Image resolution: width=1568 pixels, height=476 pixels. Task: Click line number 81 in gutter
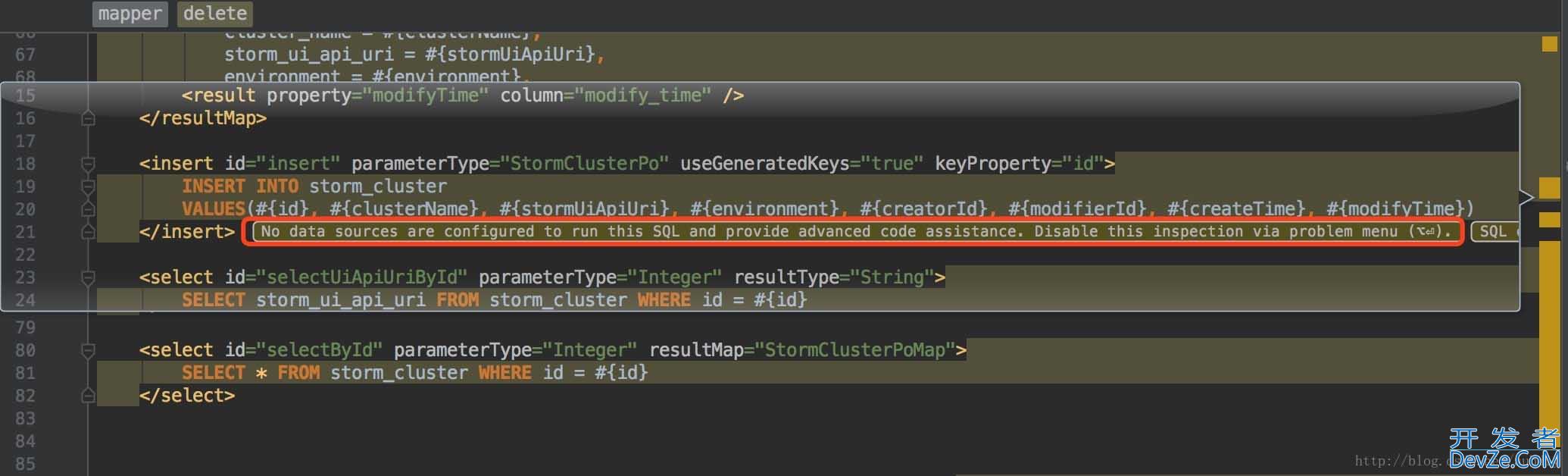click(25, 373)
